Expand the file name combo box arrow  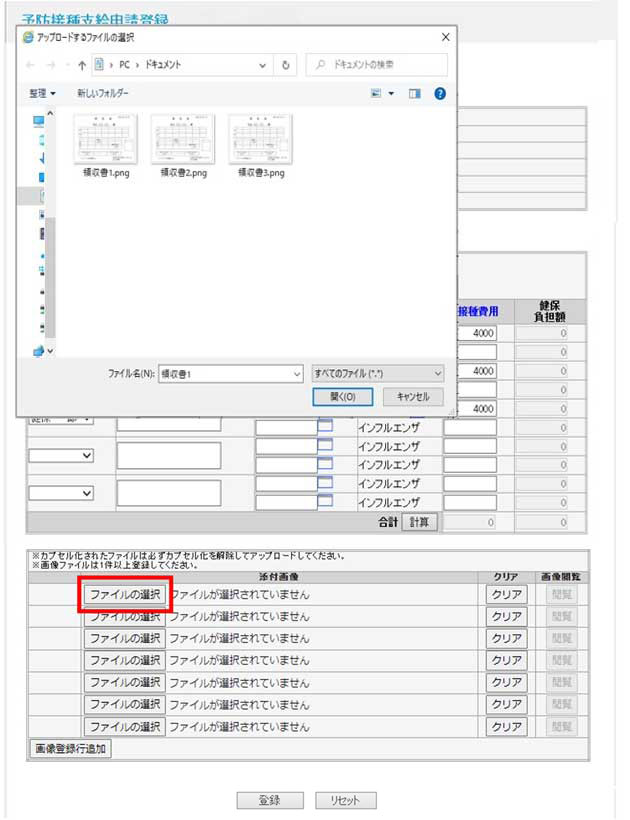pos(297,374)
